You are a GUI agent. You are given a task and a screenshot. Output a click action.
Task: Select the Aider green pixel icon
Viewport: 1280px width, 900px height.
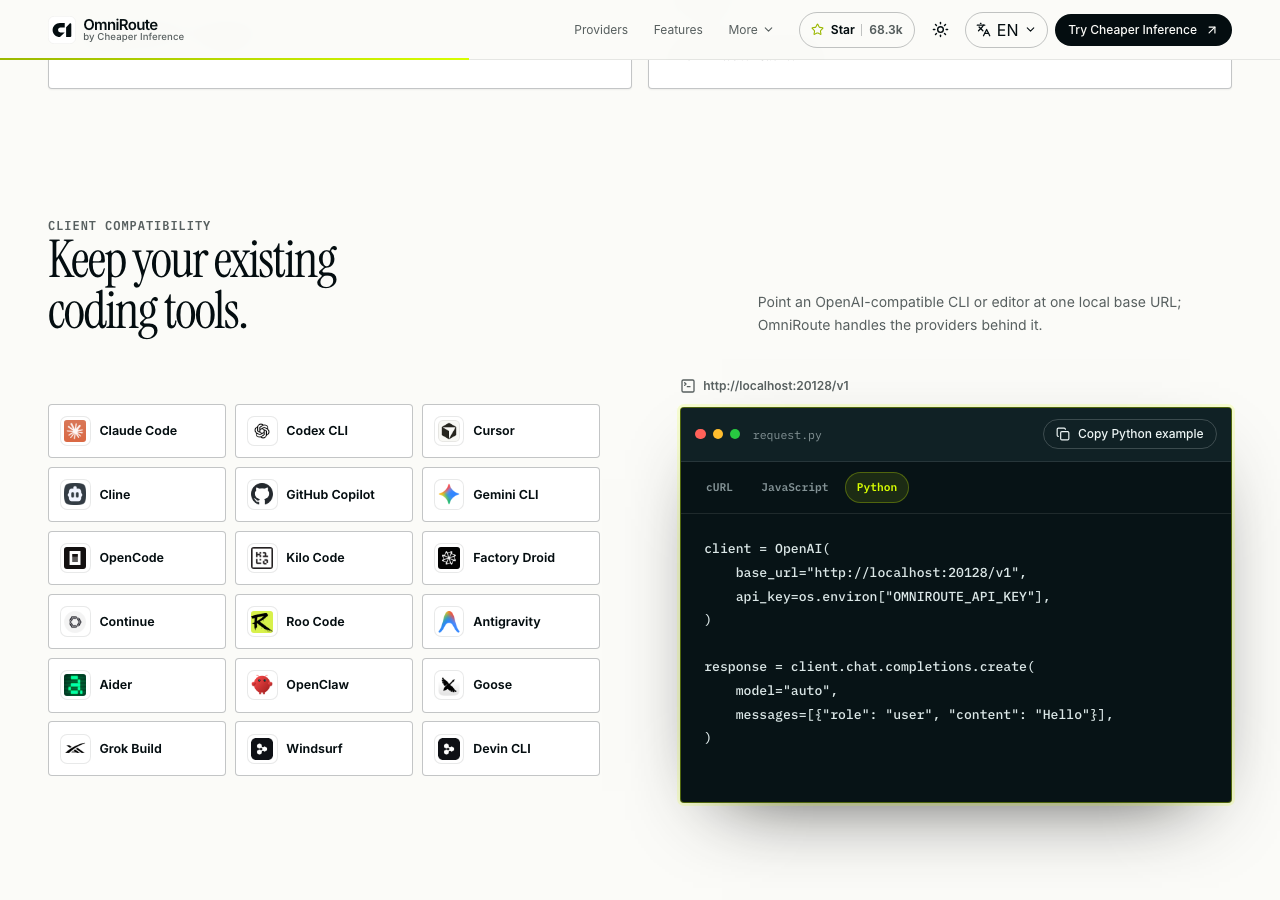[75, 685]
